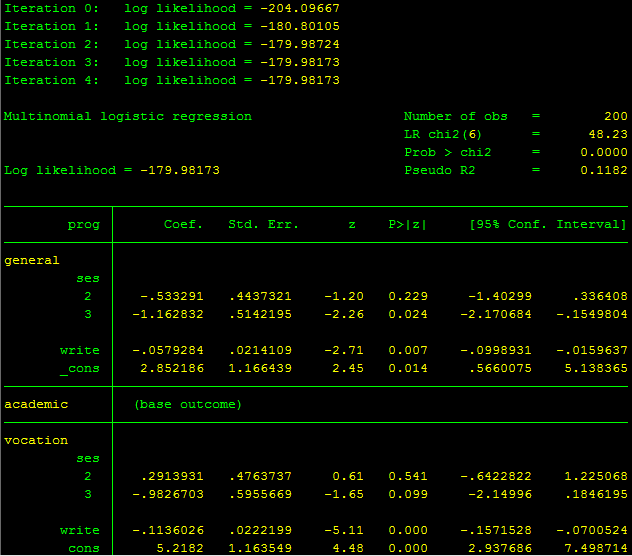632x556 pixels.
Task: Select the Pseudo R2 value 0.1182
Action: point(604,170)
